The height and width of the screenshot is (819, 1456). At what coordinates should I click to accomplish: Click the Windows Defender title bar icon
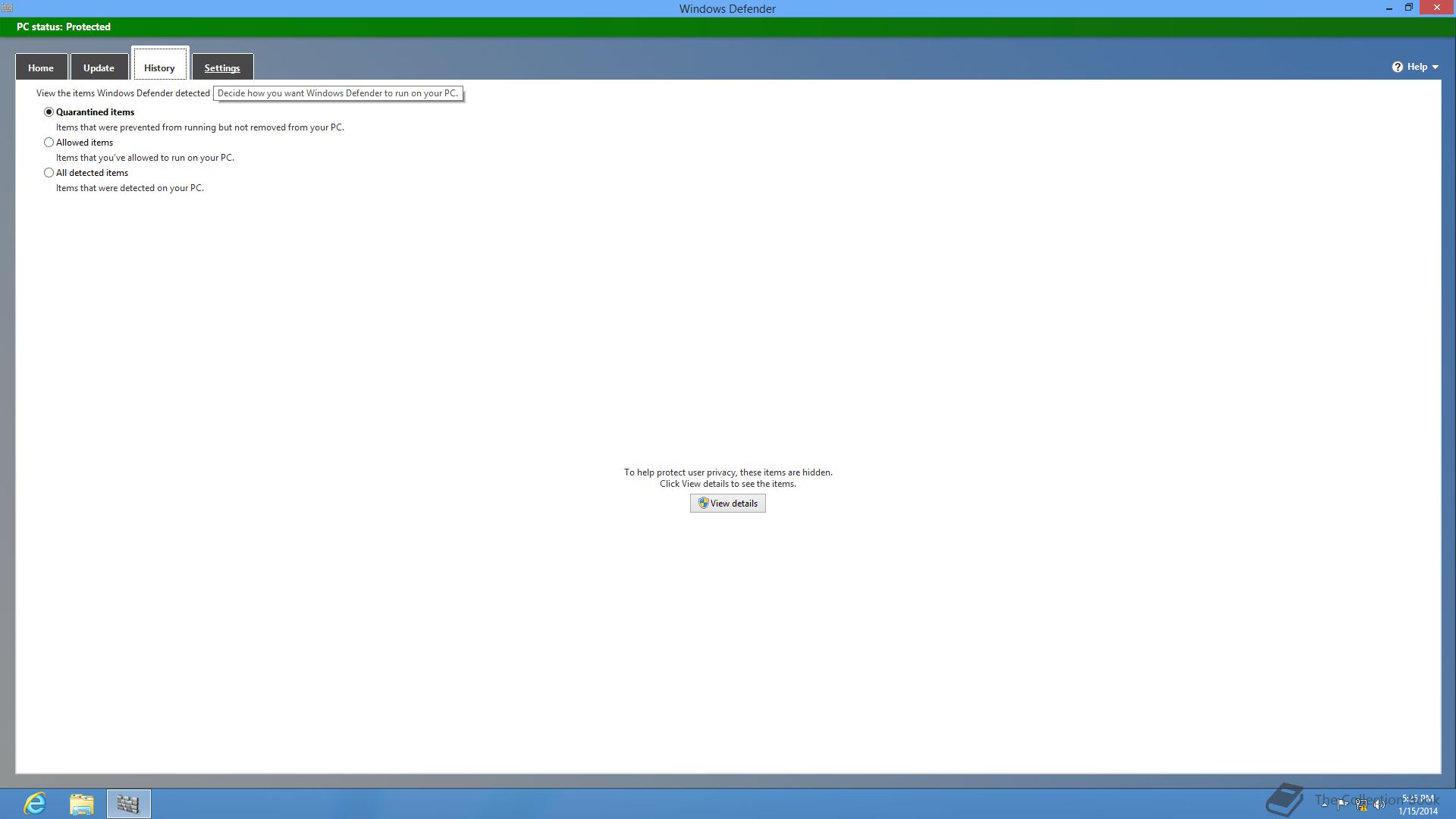coord(8,8)
